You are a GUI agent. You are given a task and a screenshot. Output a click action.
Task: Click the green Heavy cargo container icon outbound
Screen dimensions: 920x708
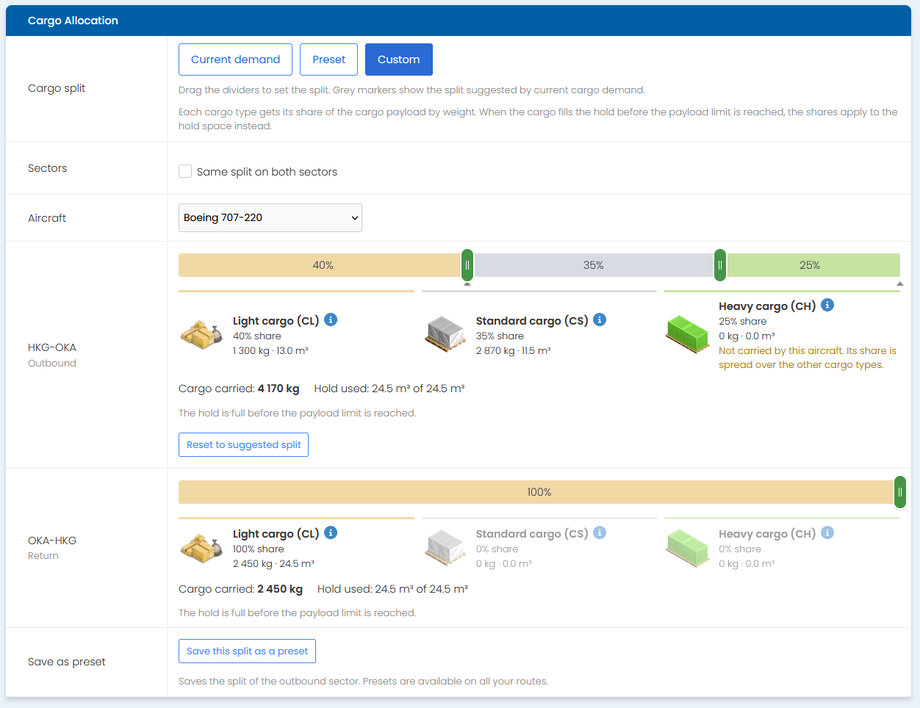688,335
